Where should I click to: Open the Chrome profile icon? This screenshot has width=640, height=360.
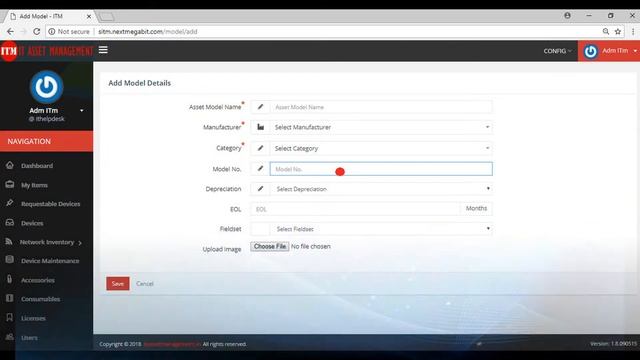(567, 16)
